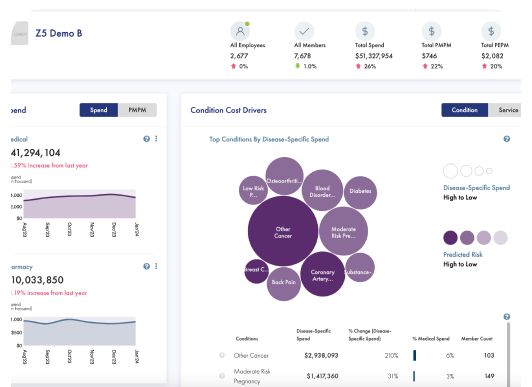Click the Predicted Risk legend label
532x387 pixels.
[x=463, y=254]
